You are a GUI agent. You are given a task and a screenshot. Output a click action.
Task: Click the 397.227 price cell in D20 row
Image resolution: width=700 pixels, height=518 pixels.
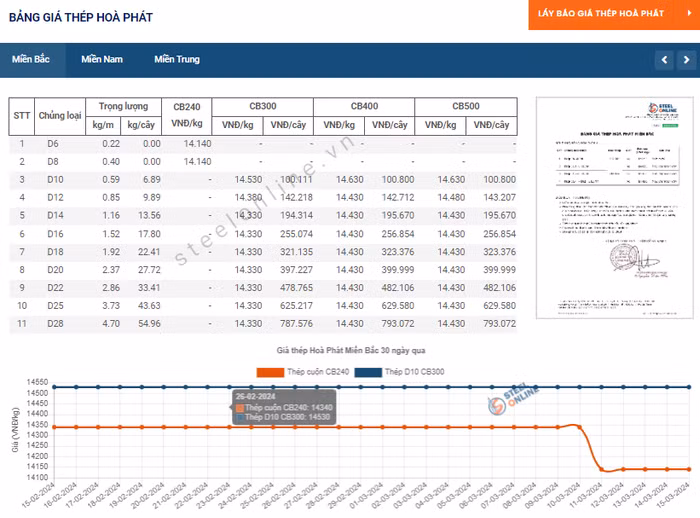[x=296, y=270]
